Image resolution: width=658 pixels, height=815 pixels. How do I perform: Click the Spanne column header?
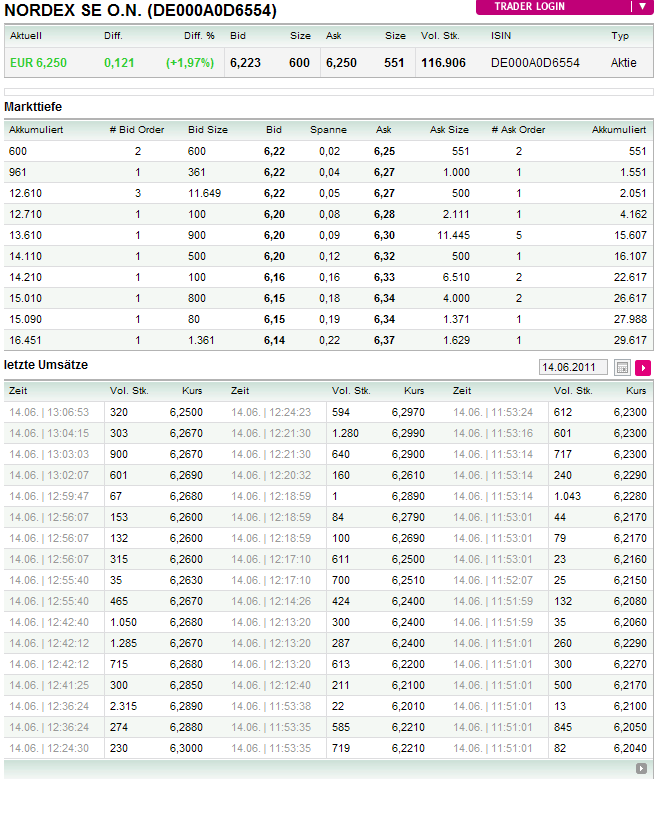coord(328,130)
